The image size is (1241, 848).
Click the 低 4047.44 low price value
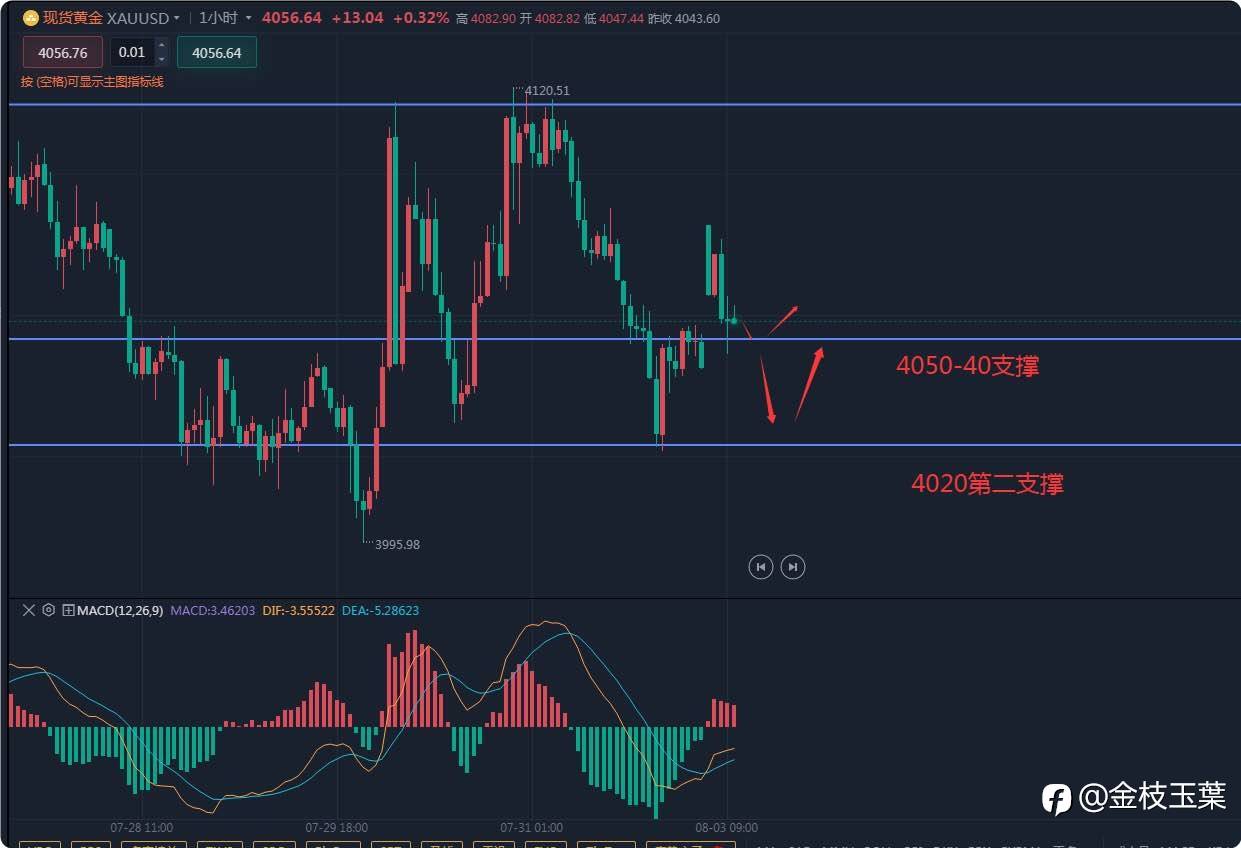614,19
